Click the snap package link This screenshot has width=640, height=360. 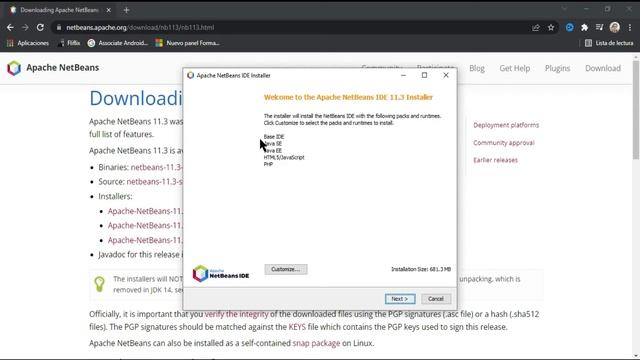(x=316, y=343)
